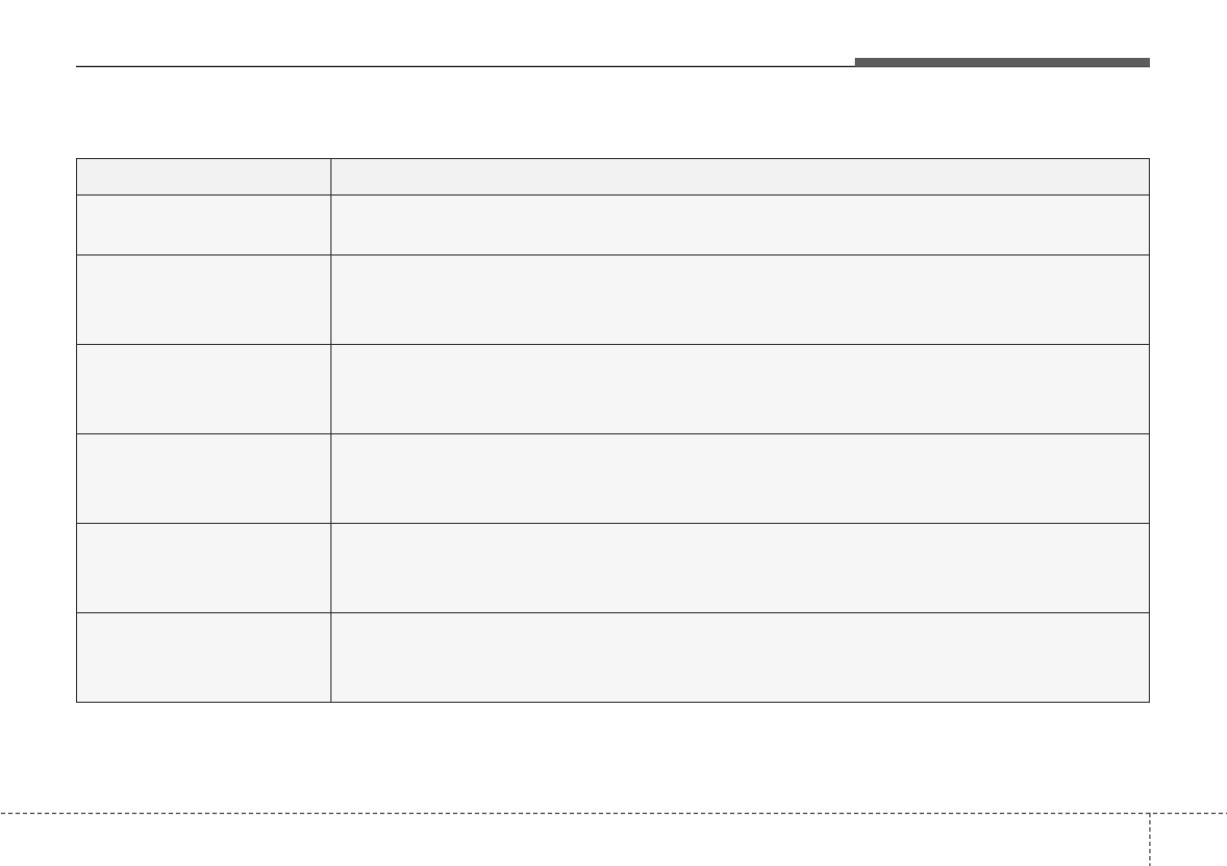Select the wide cell in the last table row
The width and height of the screenshot is (1227, 866).
(740, 657)
